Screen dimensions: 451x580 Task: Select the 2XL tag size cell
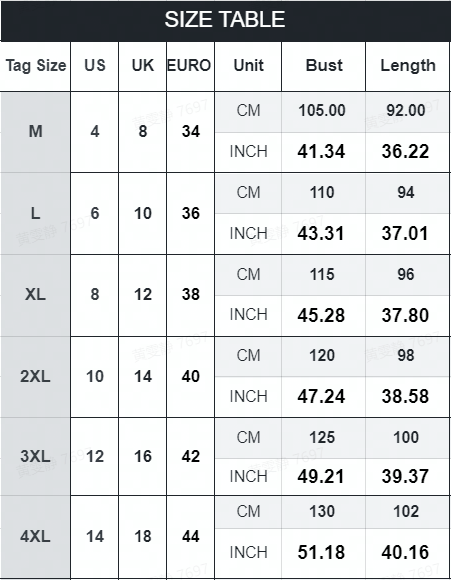tap(36, 377)
